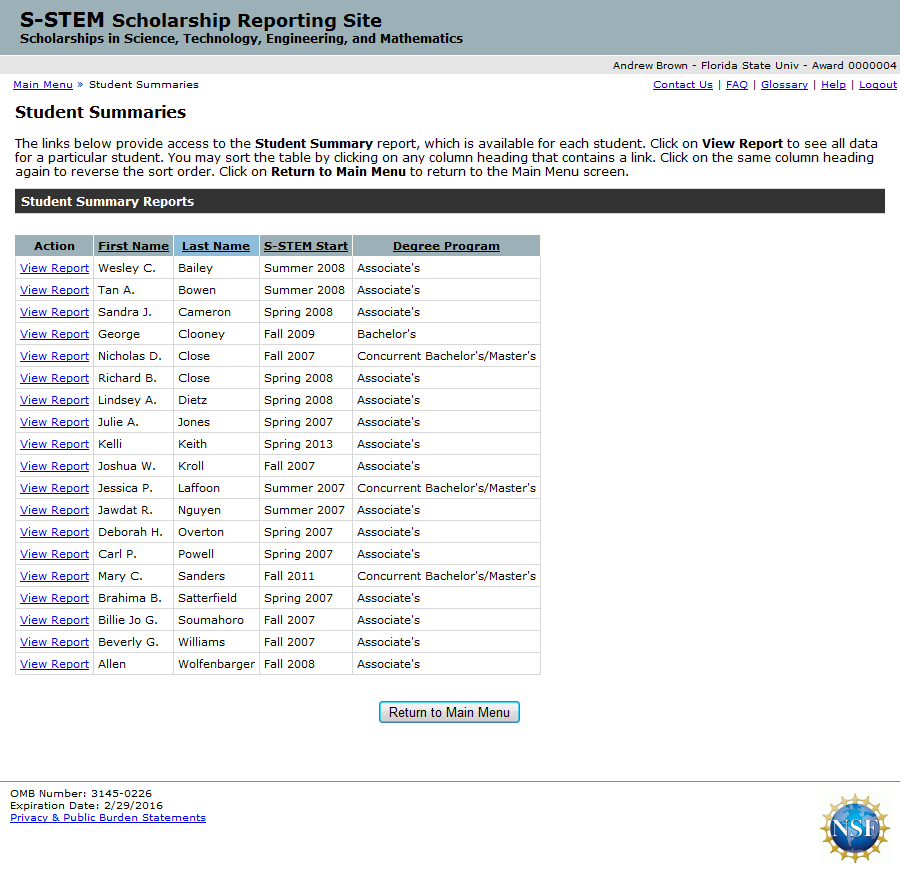
Task: Click the 'Fall 2011' start cell
Action: click(x=306, y=576)
